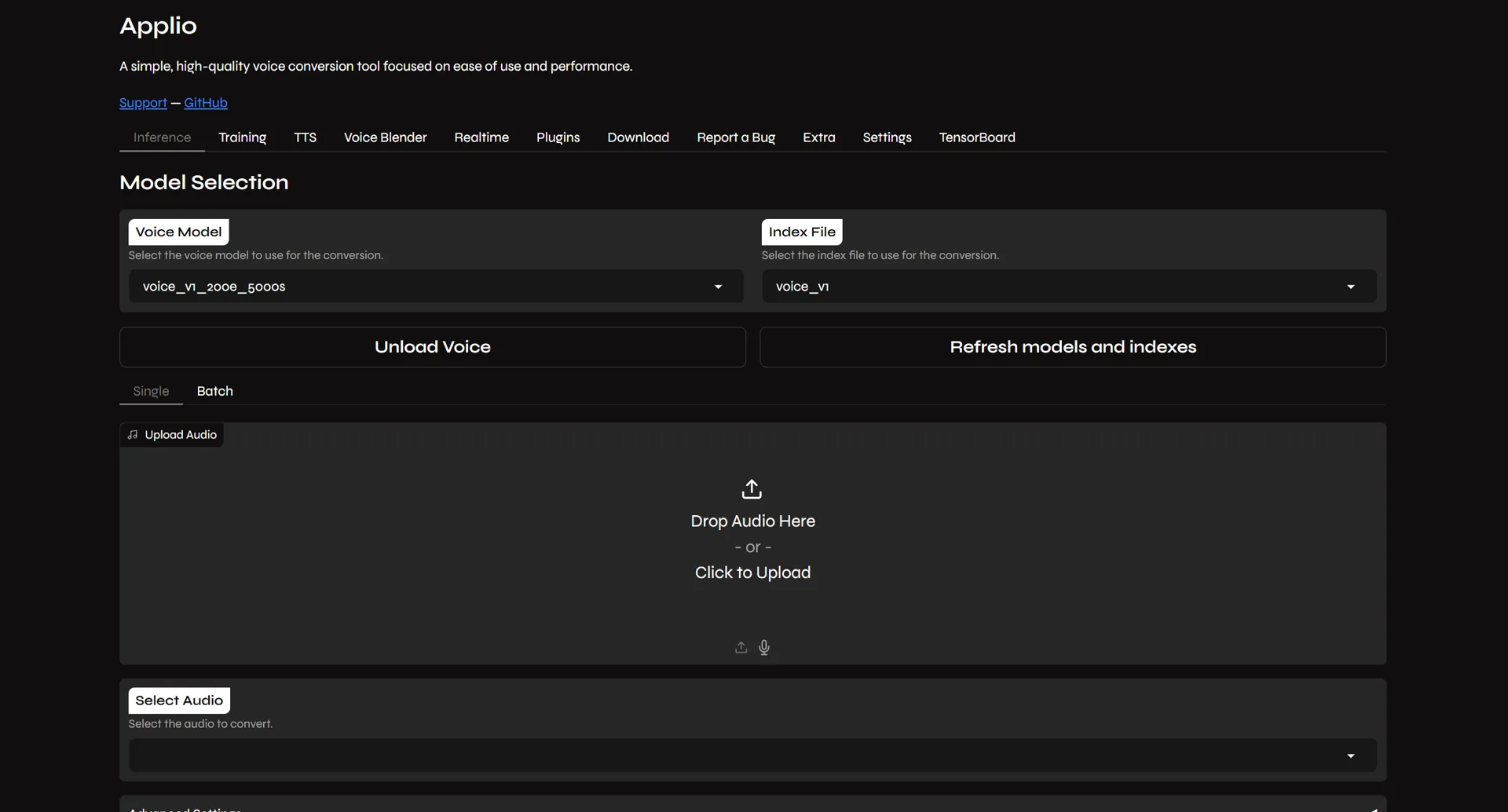The image size is (1508, 812).
Task: Open the GitHub link
Action: coord(206,103)
